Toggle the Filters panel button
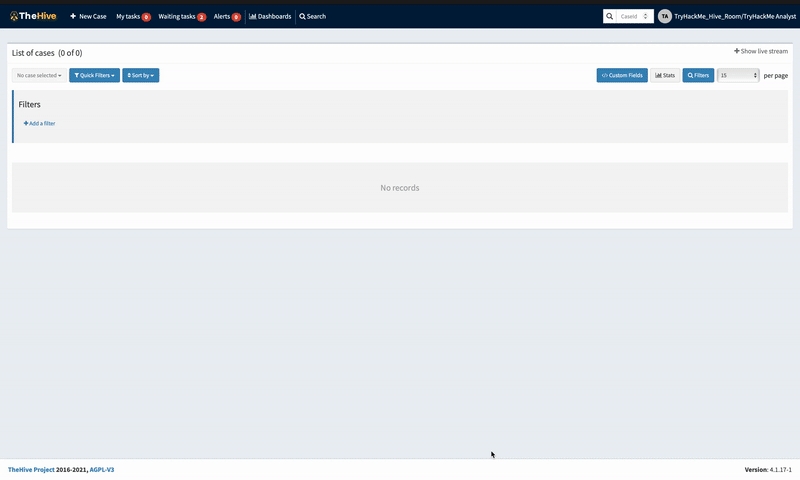Viewport: 800px width, 480px height. [x=698, y=75]
